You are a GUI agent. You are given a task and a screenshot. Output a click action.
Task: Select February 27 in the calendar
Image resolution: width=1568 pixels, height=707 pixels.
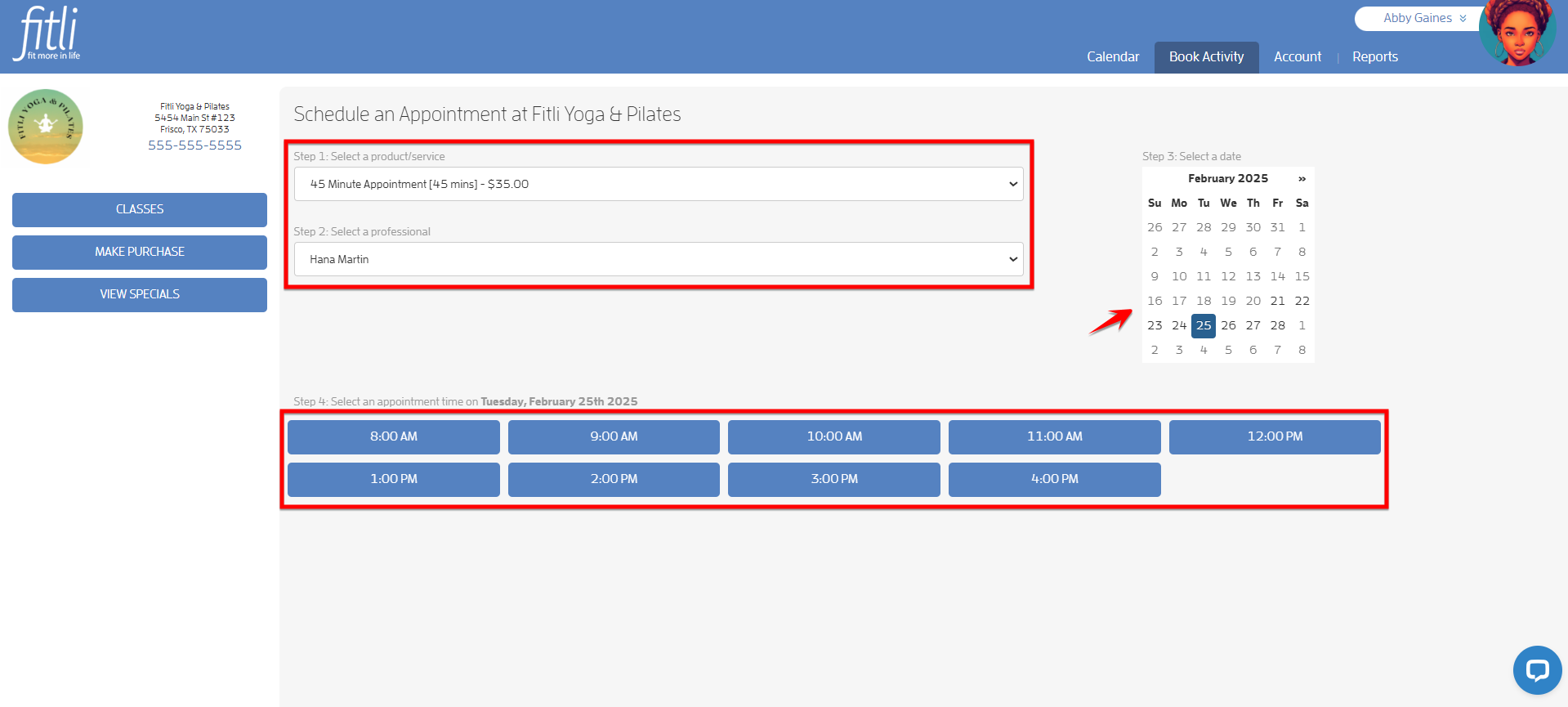coord(1253,325)
